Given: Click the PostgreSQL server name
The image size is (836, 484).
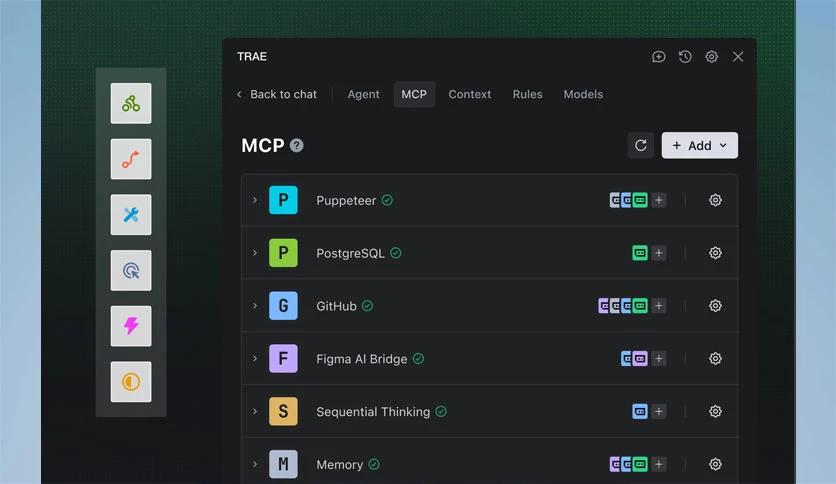Looking at the screenshot, I should (350, 253).
